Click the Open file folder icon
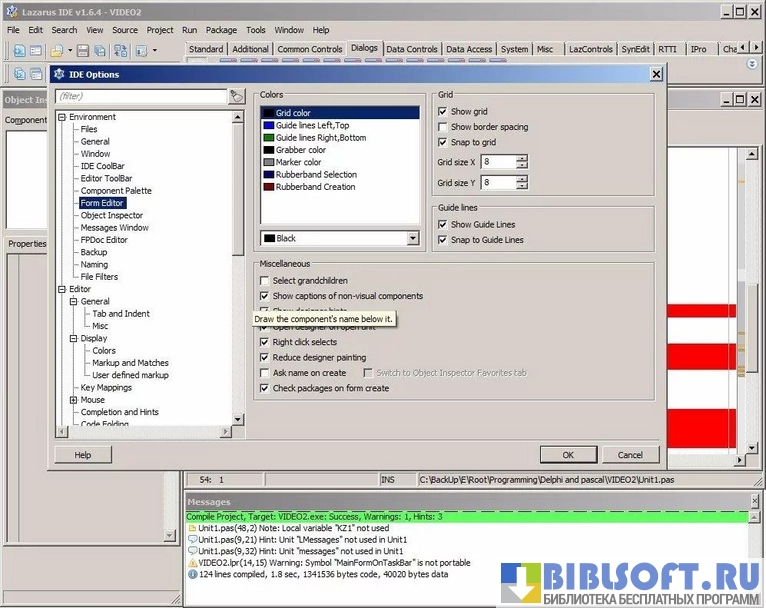 (x=57, y=50)
